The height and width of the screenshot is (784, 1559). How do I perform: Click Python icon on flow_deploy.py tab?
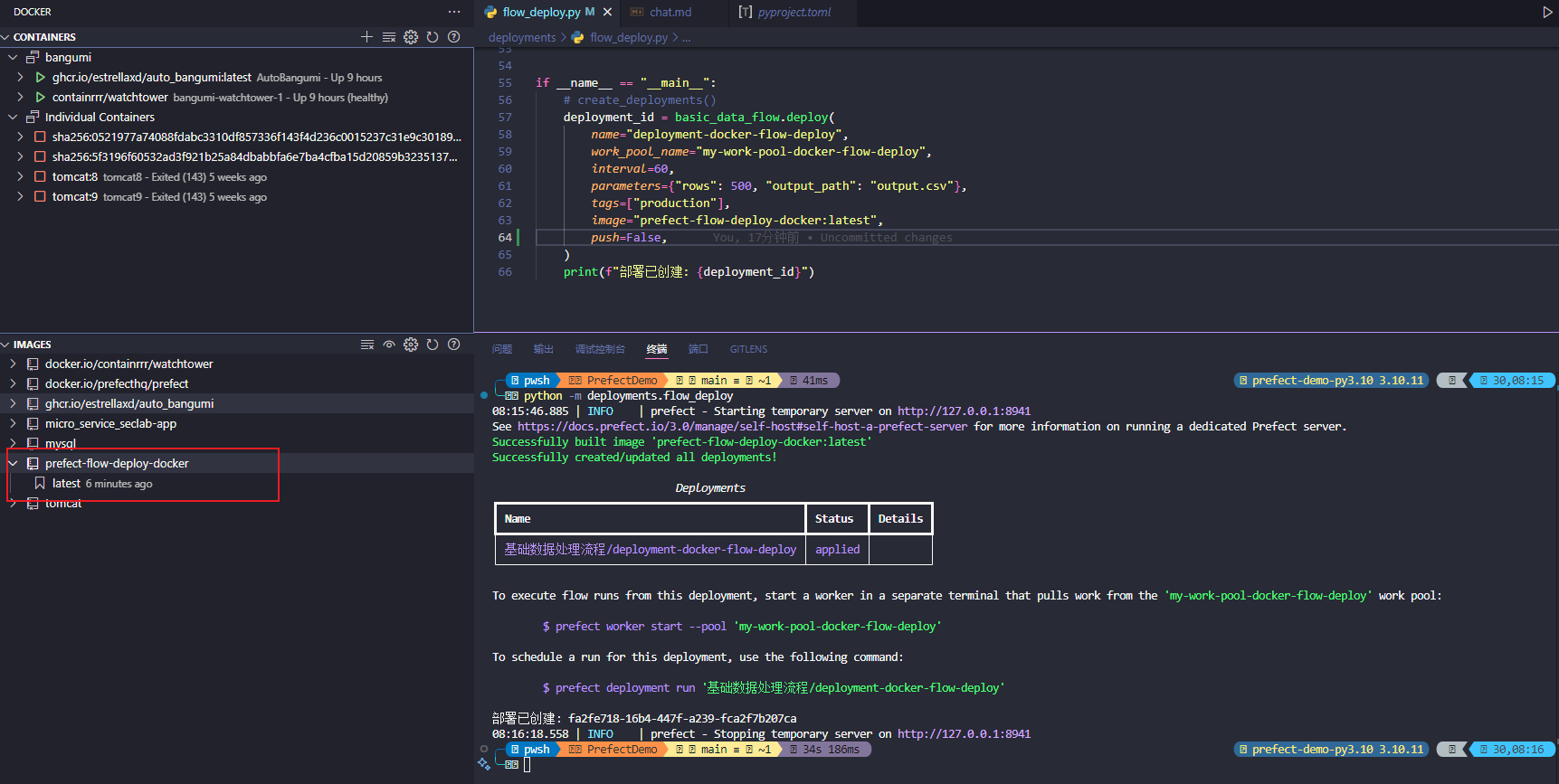(x=490, y=13)
